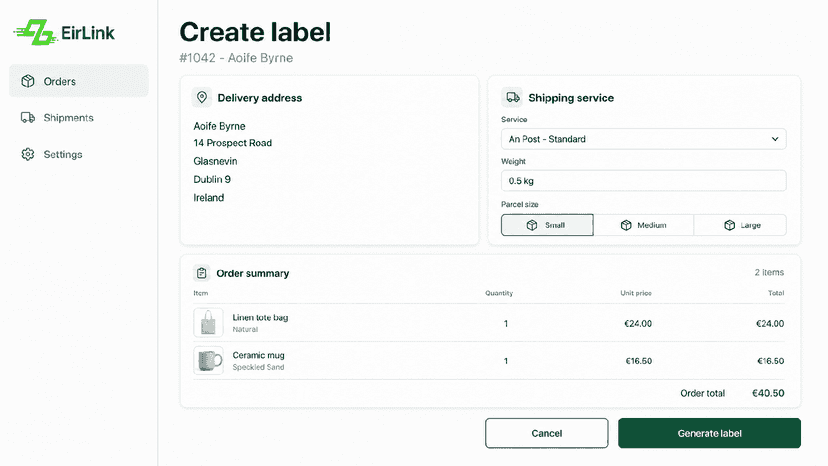Click the box icon on Small option

coord(532,225)
